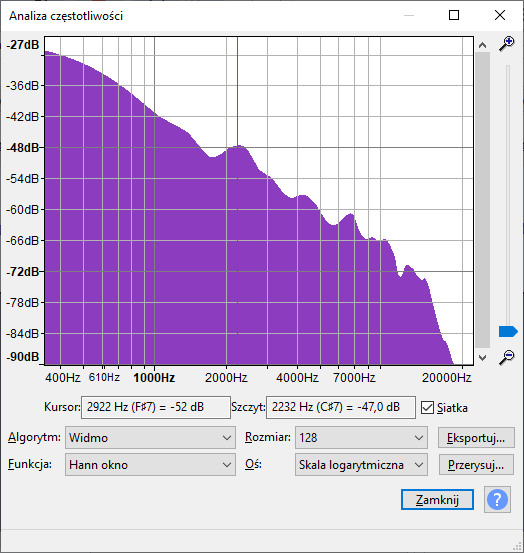Open the Rozmiar dropdown showing 128
524x553 pixels.
tap(361, 438)
